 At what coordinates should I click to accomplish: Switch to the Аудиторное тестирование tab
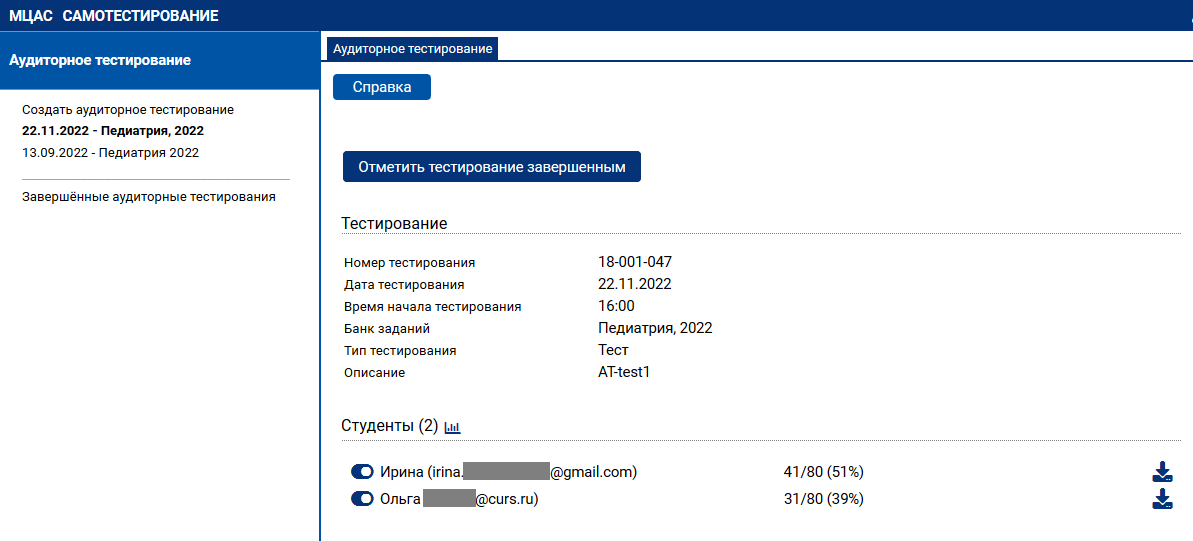click(x=413, y=48)
